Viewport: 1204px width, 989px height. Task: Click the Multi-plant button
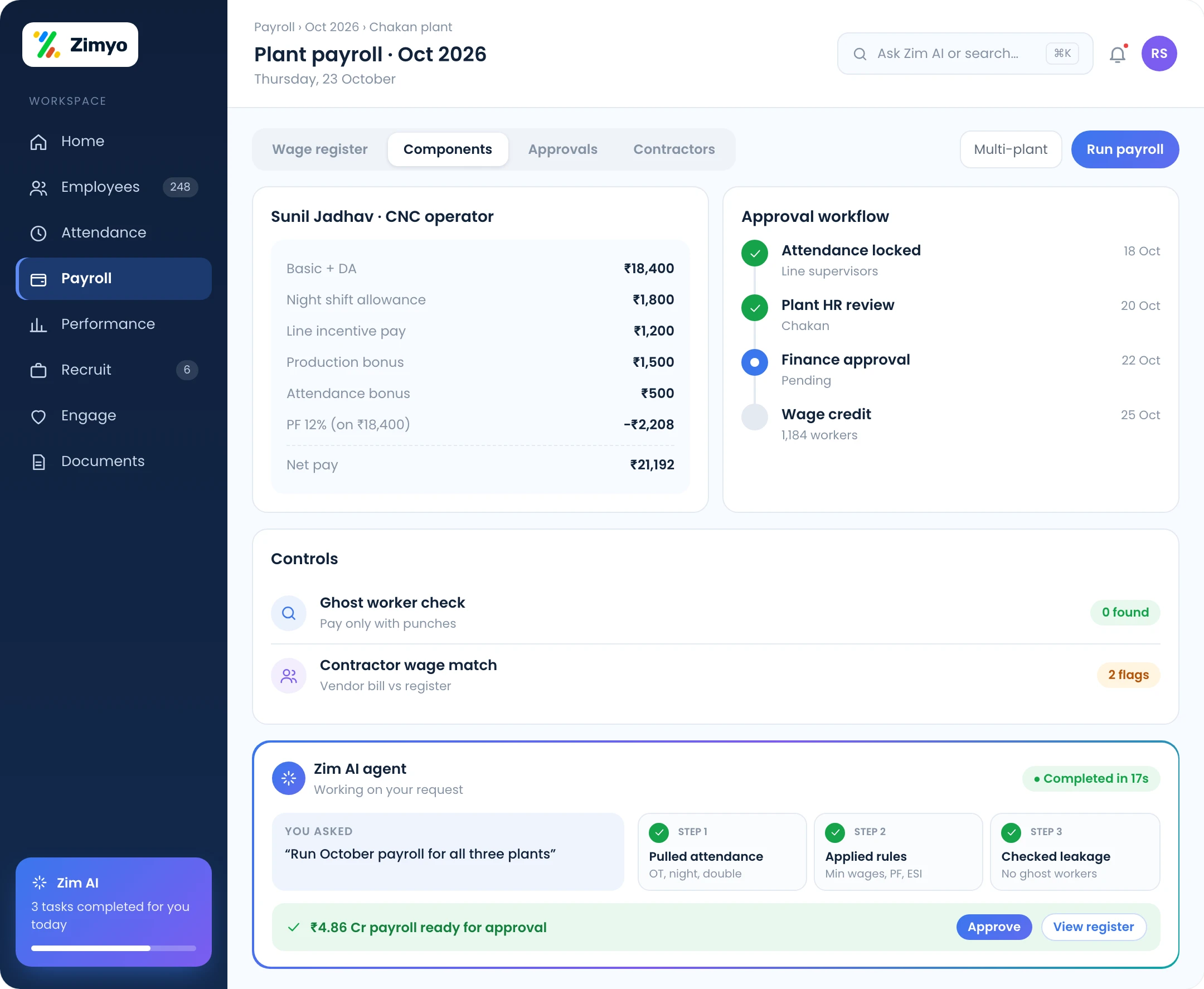(1011, 149)
